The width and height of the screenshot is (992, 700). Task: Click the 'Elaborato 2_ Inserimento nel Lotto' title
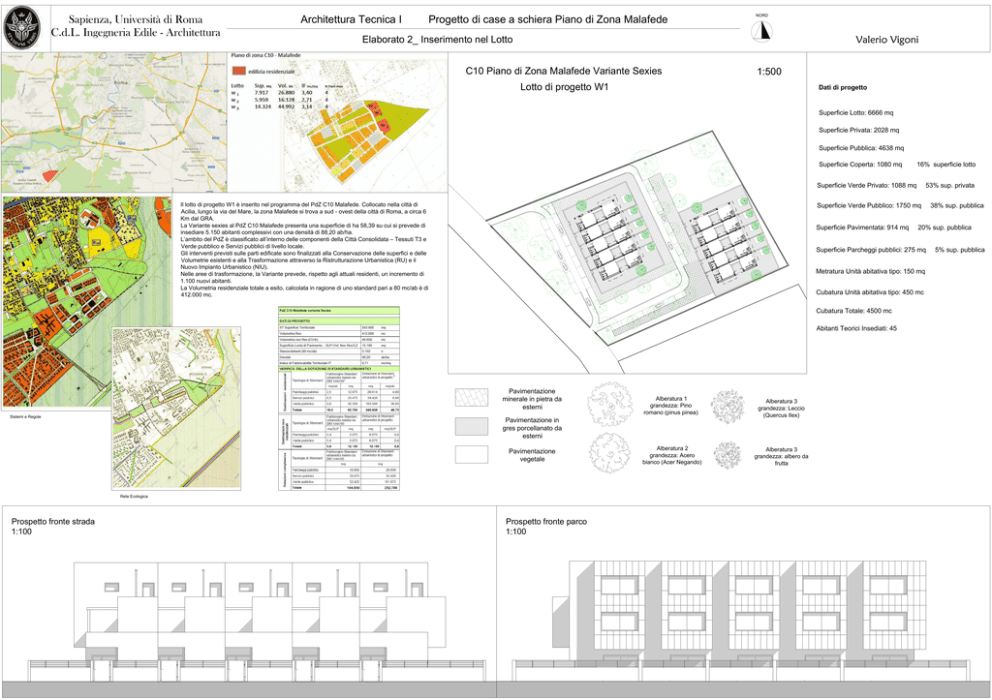click(437, 40)
